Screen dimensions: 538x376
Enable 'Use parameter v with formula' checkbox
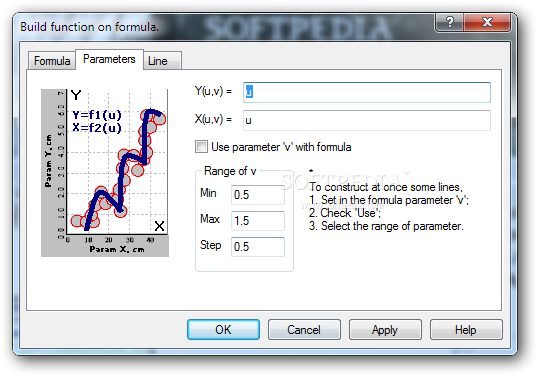[201, 147]
